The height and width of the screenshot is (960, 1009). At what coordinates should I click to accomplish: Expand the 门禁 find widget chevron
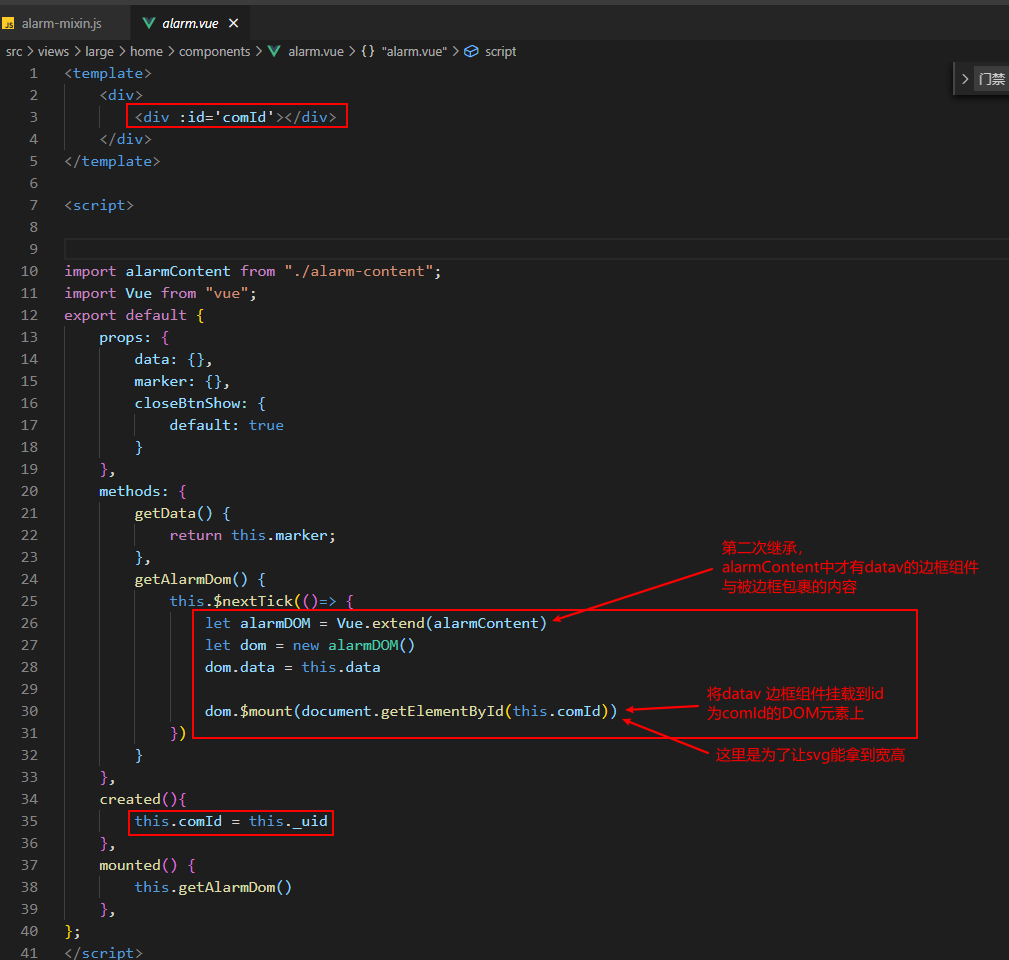pyautogui.click(x=965, y=79)
